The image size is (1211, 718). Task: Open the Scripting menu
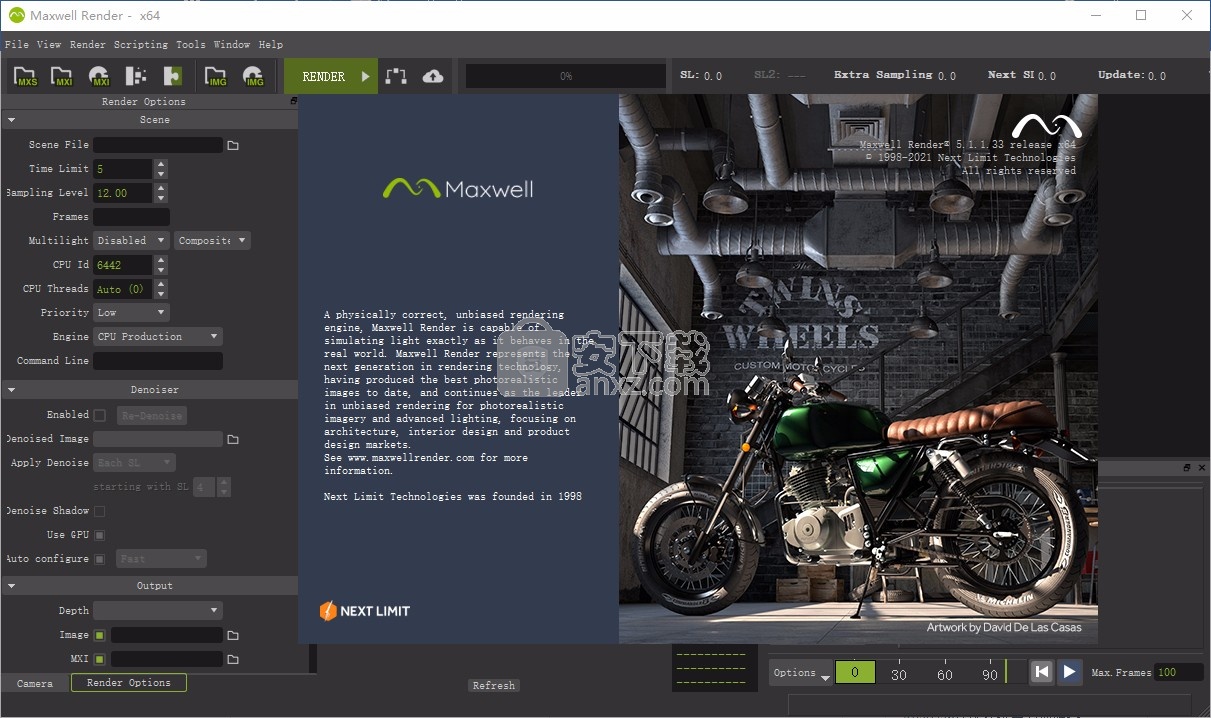(x=141, y=45)
